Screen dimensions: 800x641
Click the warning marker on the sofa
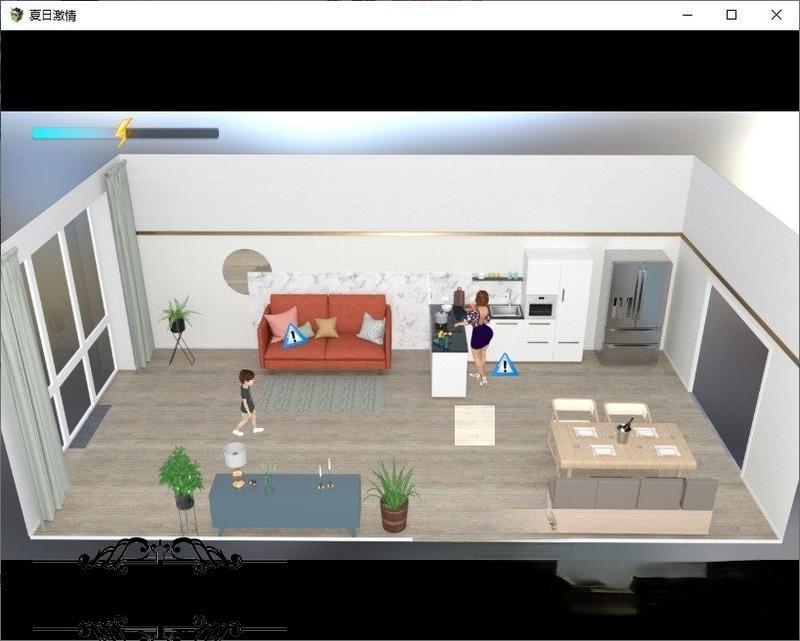point(294,336)
